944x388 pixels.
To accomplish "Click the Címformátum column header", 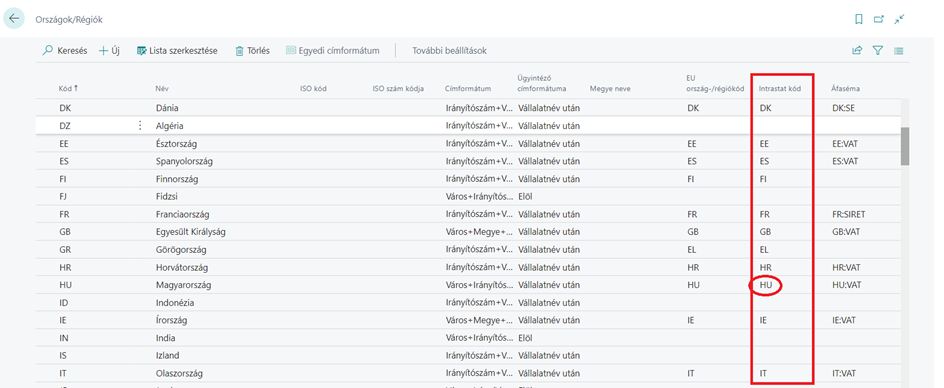I will (468, 89).
